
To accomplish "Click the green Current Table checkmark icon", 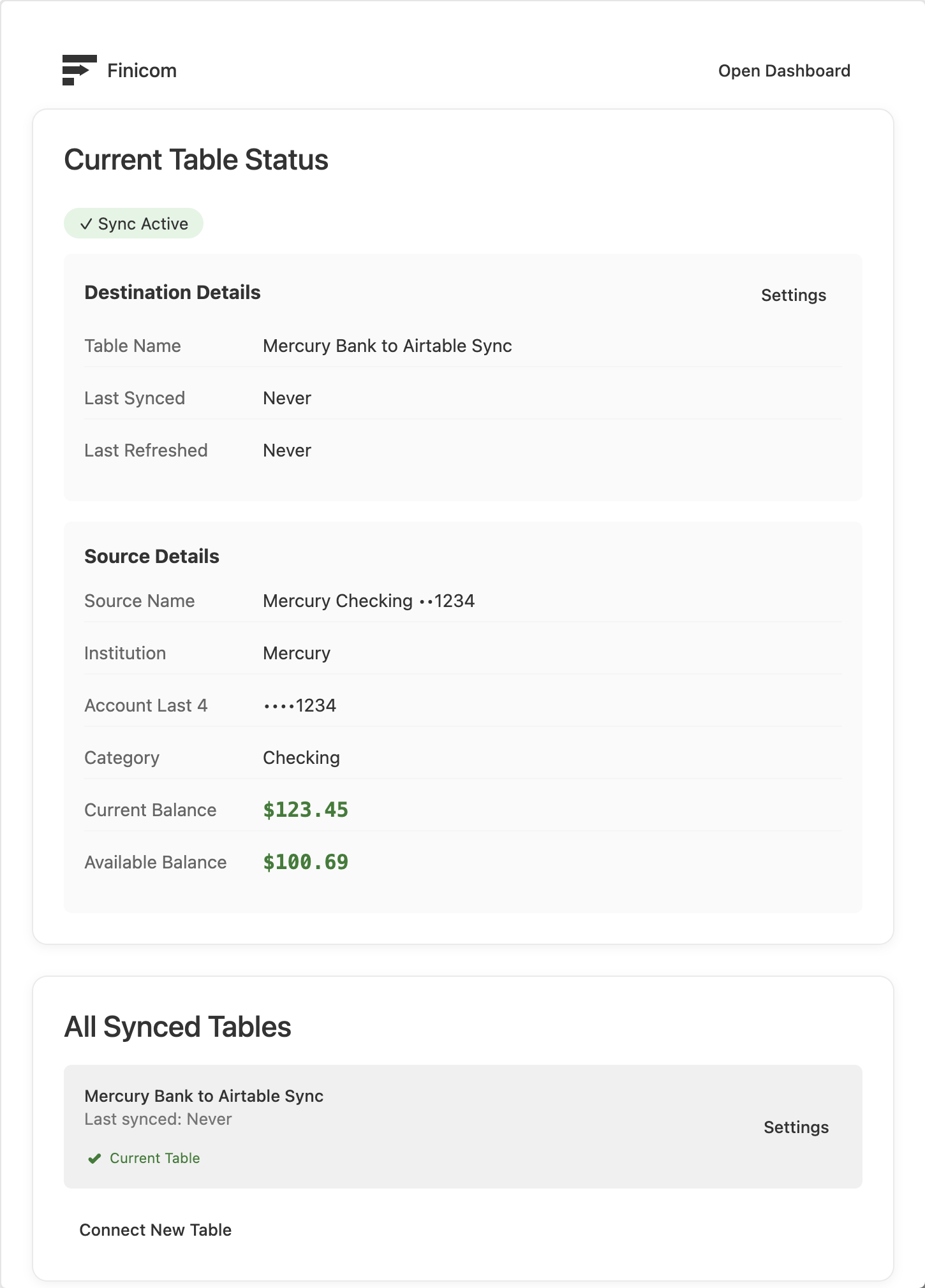I will point(94,1159).
